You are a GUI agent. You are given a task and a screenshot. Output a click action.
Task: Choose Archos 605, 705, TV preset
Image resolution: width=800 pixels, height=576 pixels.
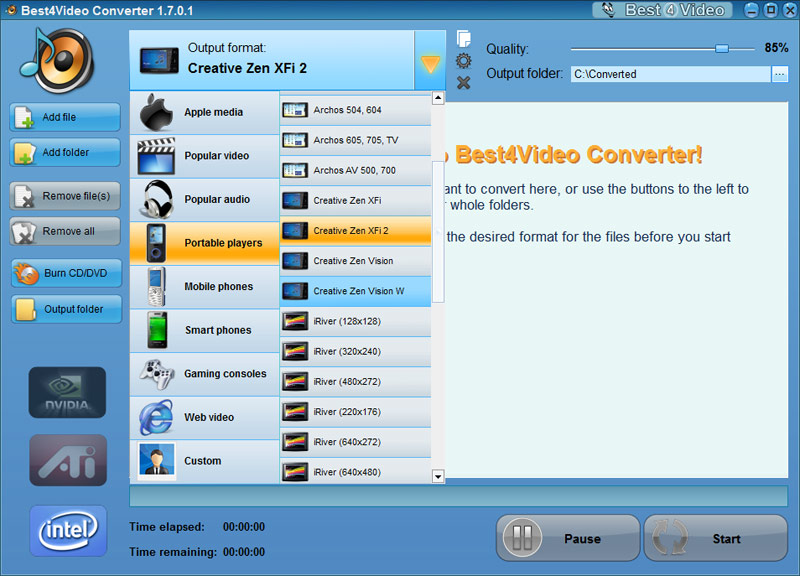click(x=356, y=140)
